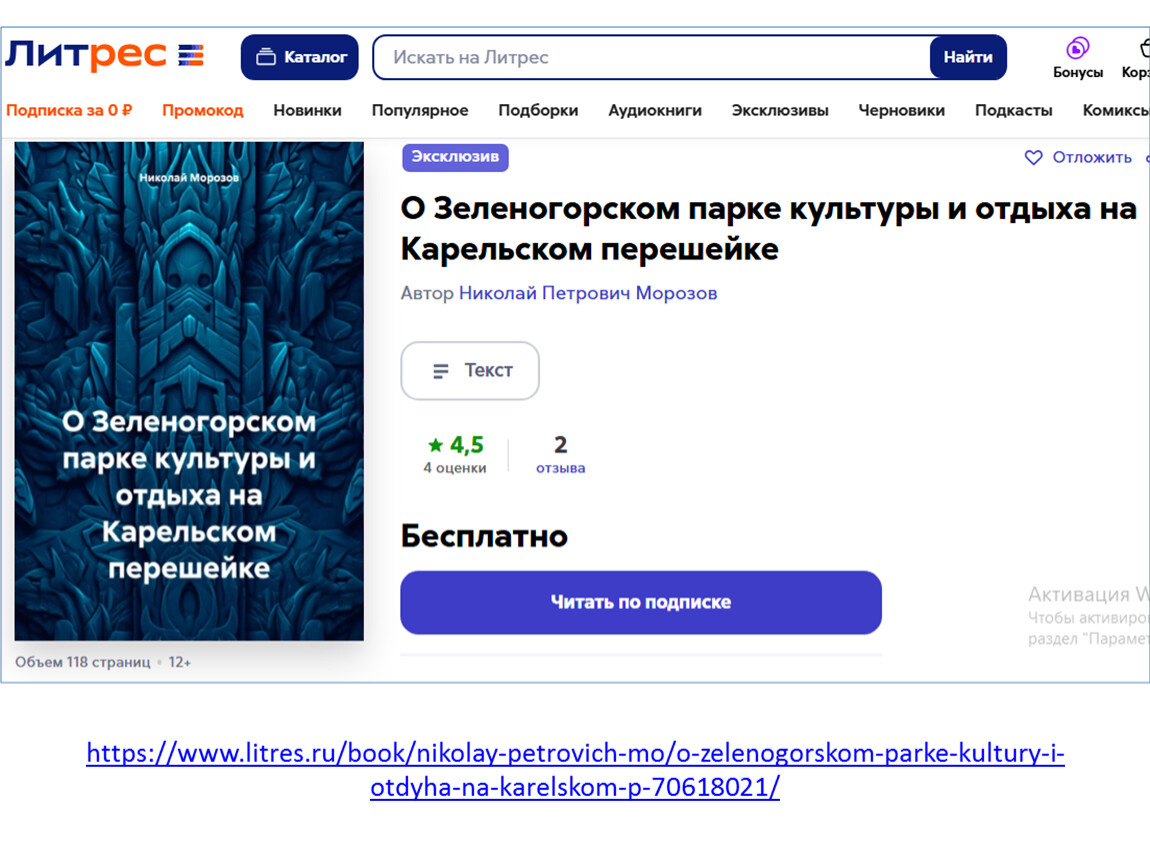The width and height of the screenshot is (1150, 864).
Task: Click the Читать по подписке button
Action: coord(641,602)
